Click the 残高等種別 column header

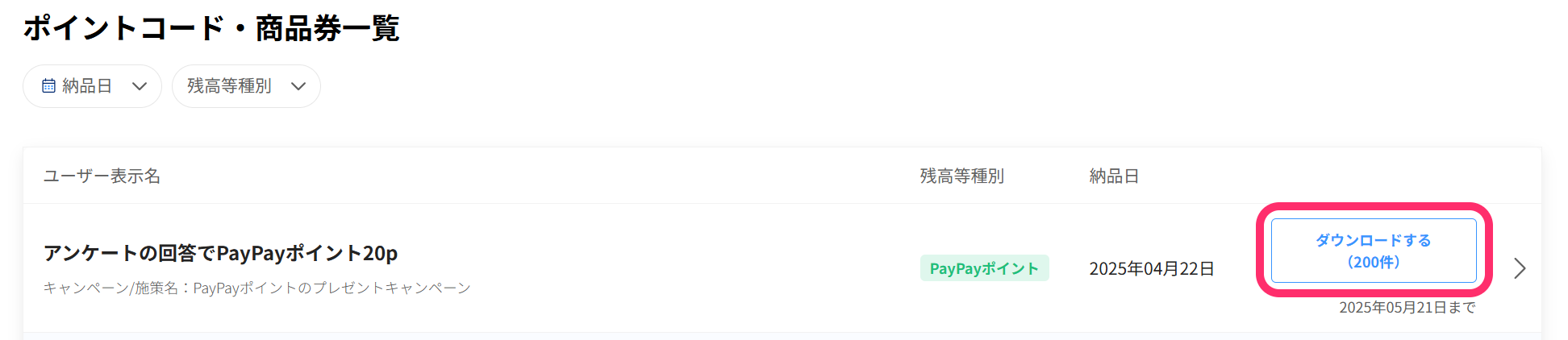(x=961, y=176)
